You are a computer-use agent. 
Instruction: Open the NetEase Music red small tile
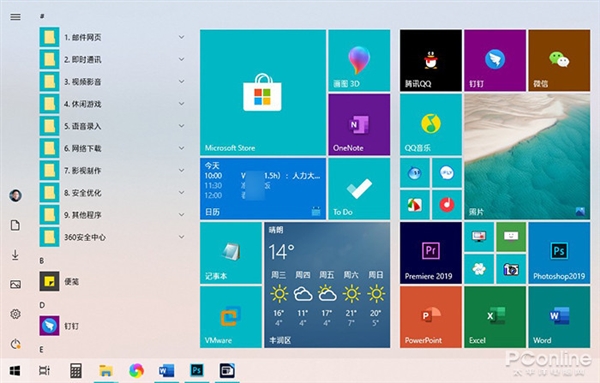[x=447, y=205]
